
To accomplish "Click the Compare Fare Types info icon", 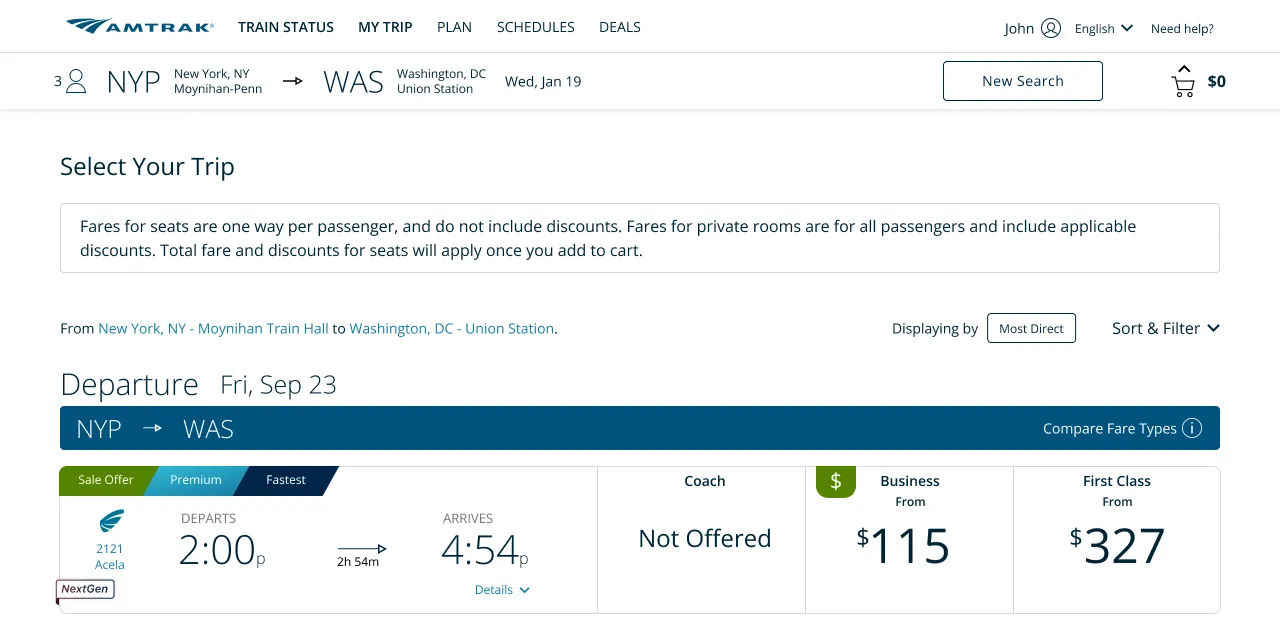I will (1192, 429).
